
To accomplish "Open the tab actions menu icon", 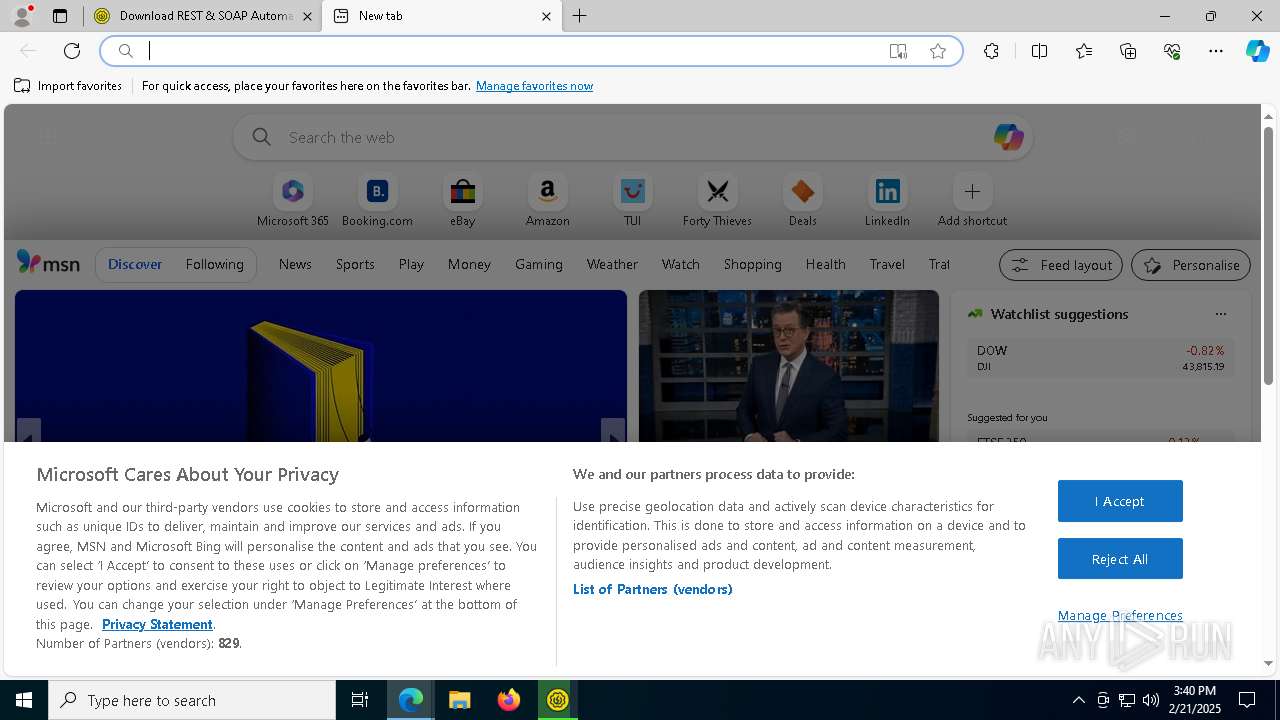I will click(60, 16).
